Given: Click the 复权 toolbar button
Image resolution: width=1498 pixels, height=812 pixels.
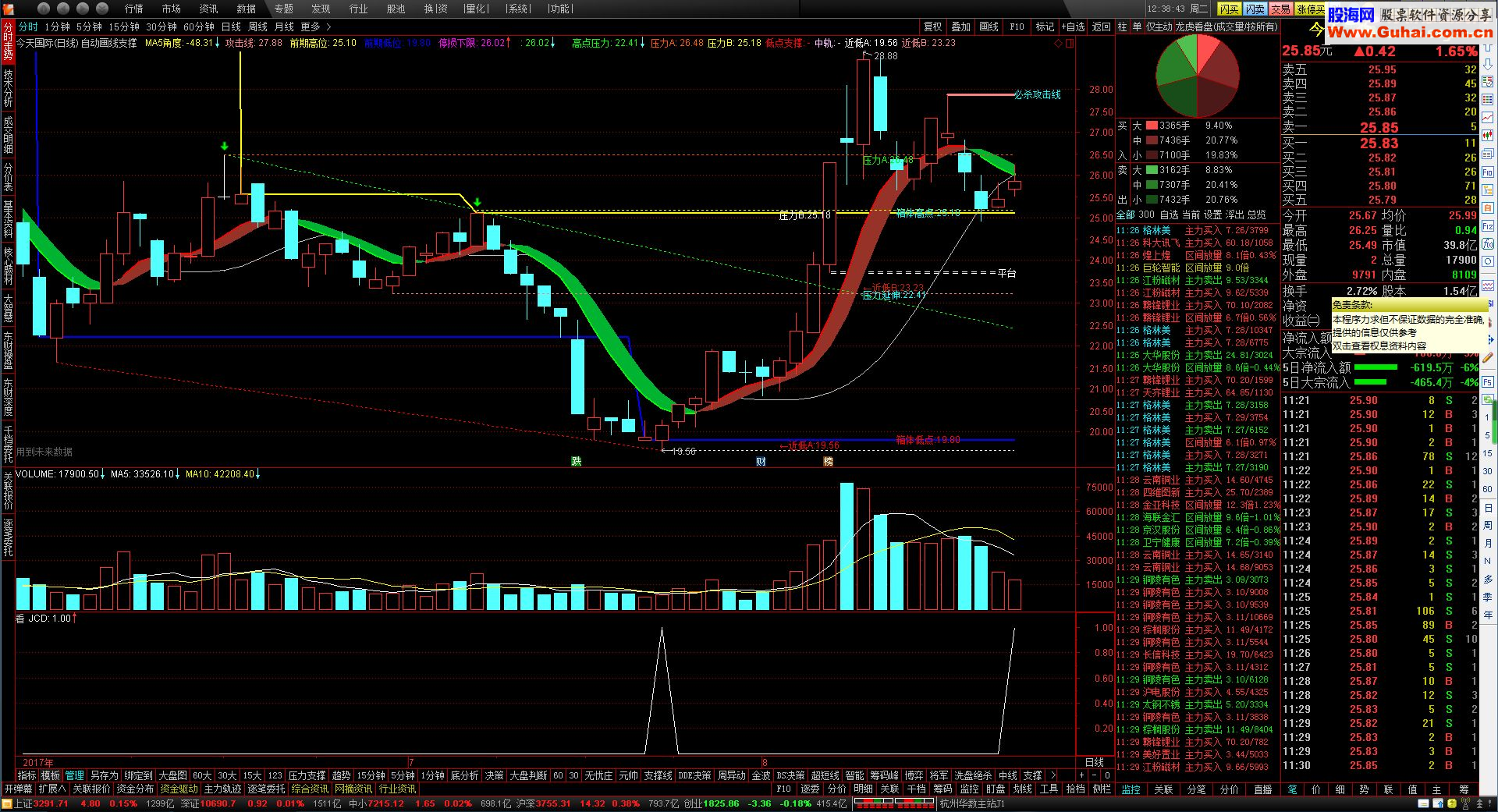Looking at the screenshot, I should (x=933, y=27).
